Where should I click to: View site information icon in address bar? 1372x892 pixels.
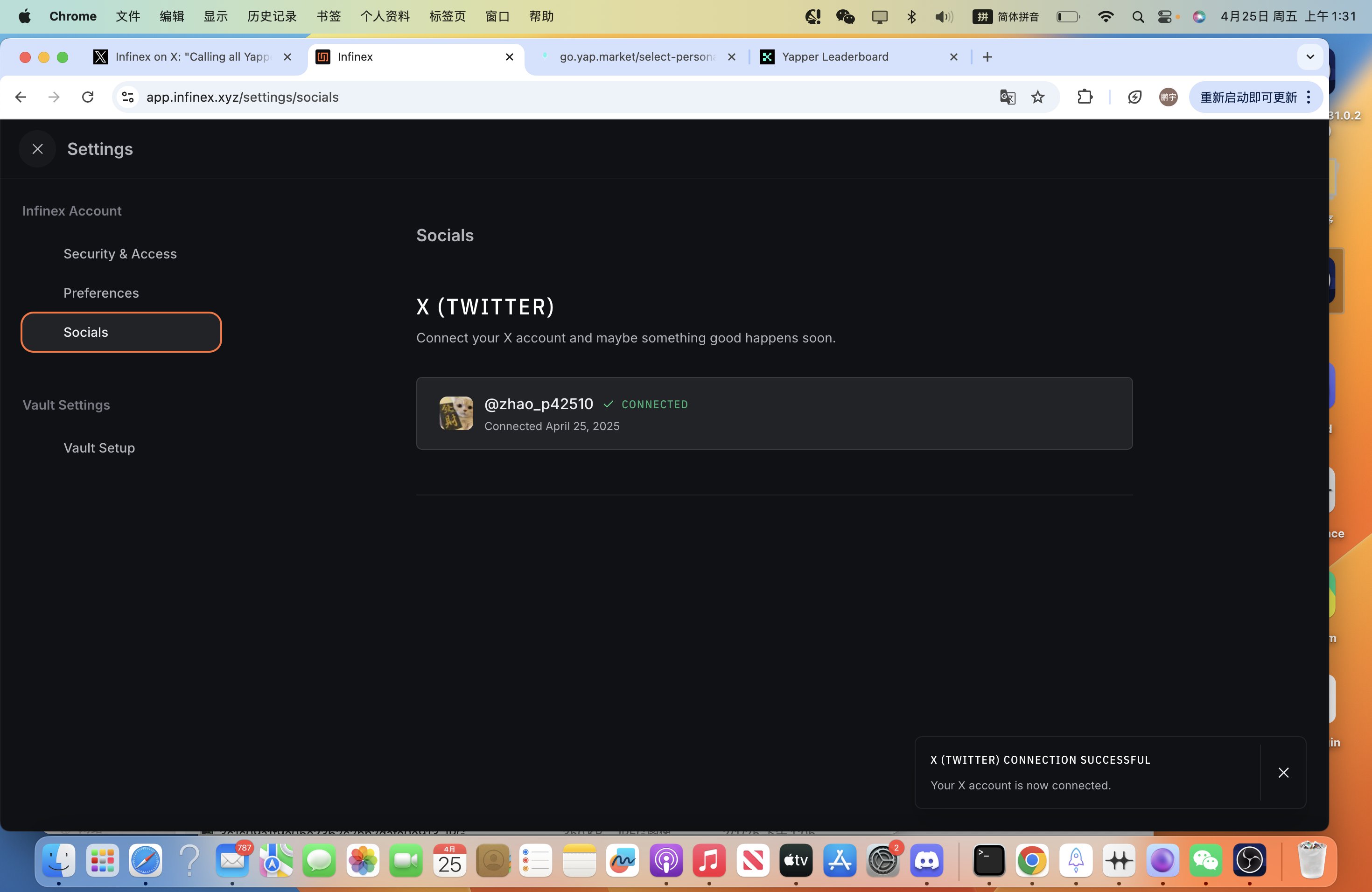coord(128,98)
